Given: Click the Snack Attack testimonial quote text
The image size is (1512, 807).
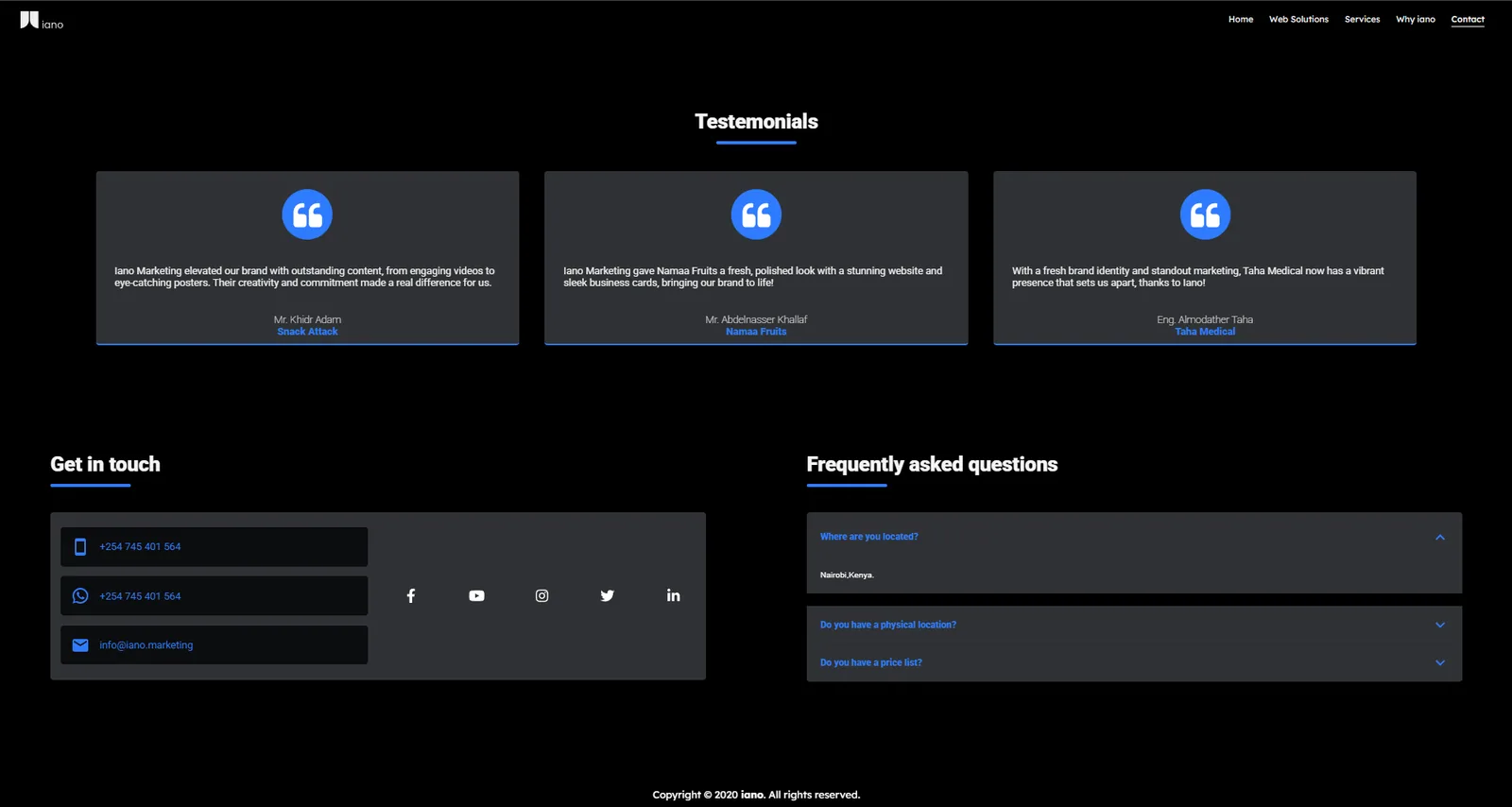Looking at the screenshot, I should (x=304, y=277).
